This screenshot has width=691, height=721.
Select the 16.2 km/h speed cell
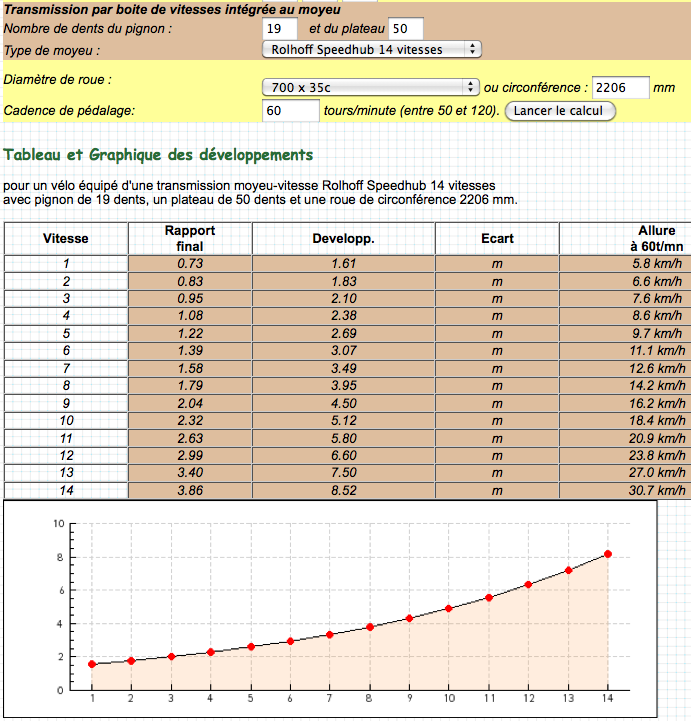(x=625, y=403)
